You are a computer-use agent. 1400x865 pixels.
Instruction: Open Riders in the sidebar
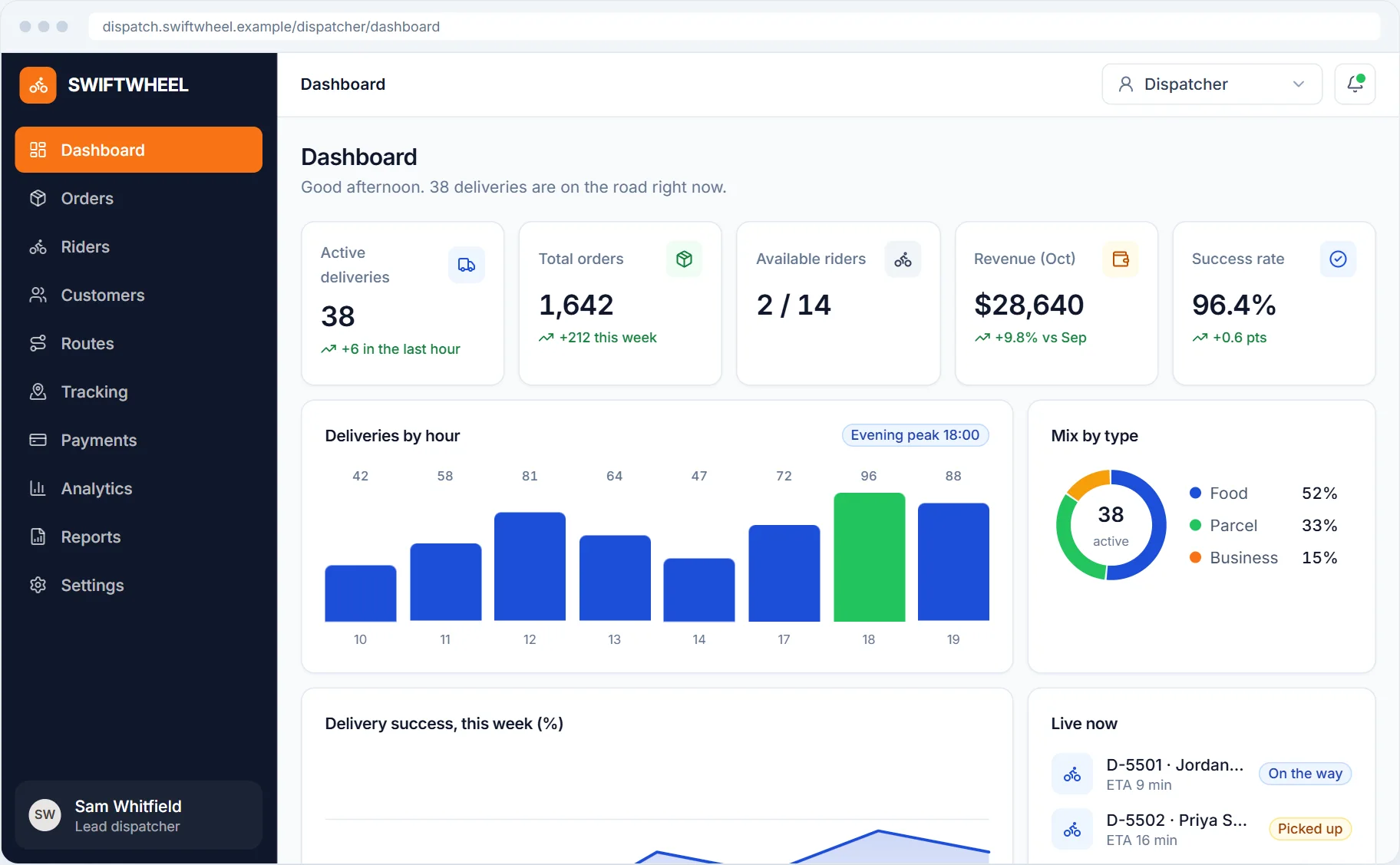point(138,246)
